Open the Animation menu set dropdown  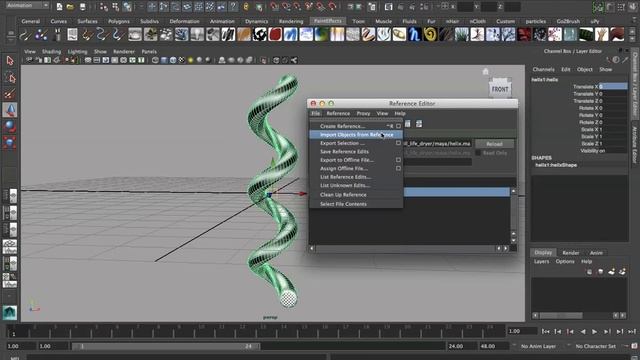tap(27, 6)
